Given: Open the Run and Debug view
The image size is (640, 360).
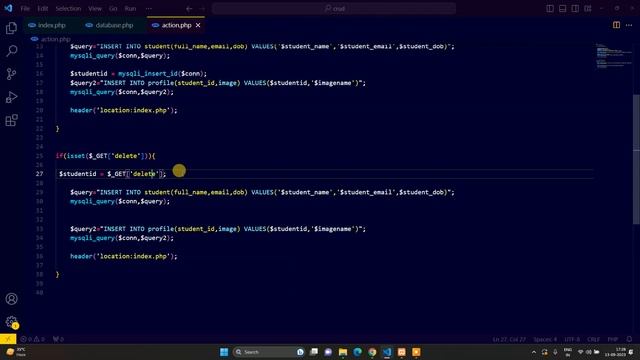Looking at the screenshot, I should coord(11,97).
